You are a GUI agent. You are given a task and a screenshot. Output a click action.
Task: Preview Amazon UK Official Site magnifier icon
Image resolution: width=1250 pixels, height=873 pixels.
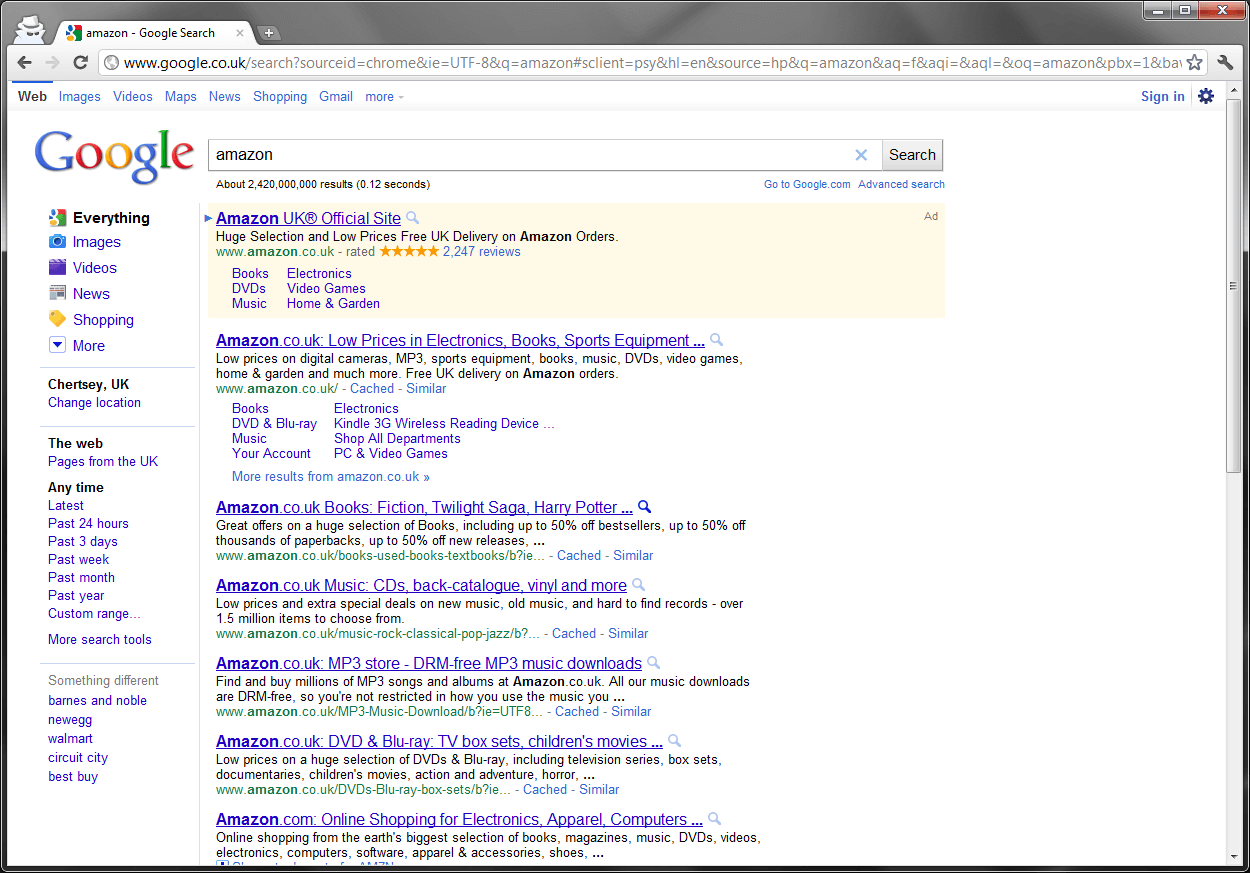(413, 218)
